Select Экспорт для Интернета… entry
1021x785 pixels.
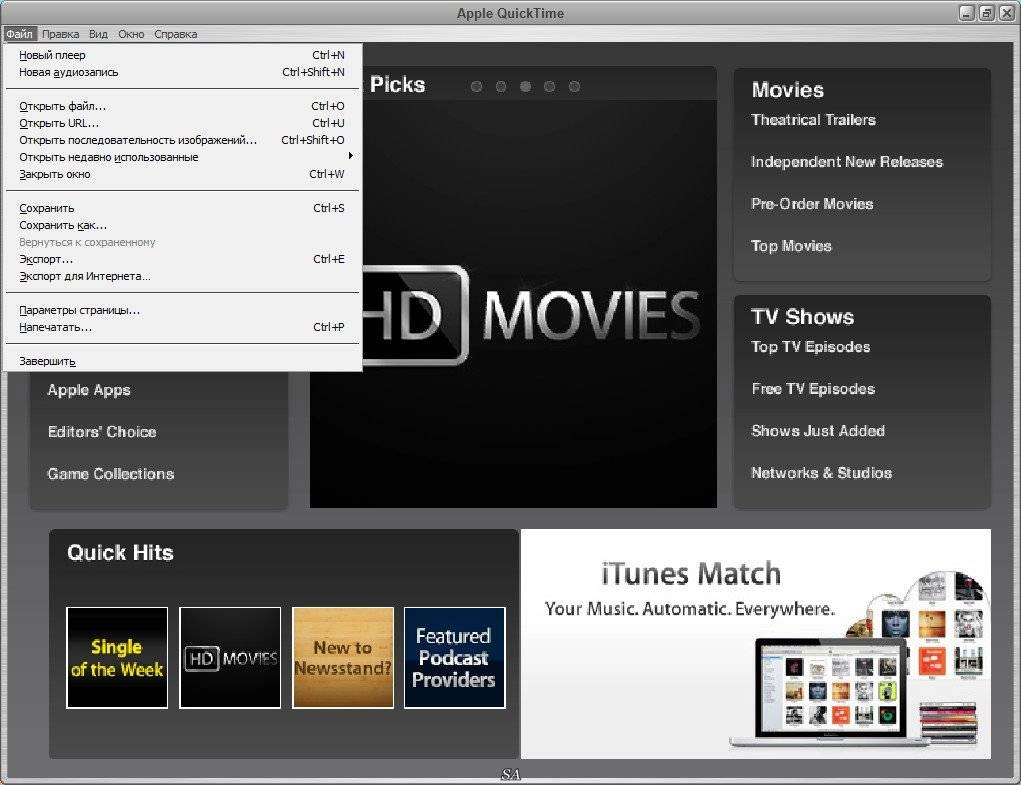click(x=182, y=276)
